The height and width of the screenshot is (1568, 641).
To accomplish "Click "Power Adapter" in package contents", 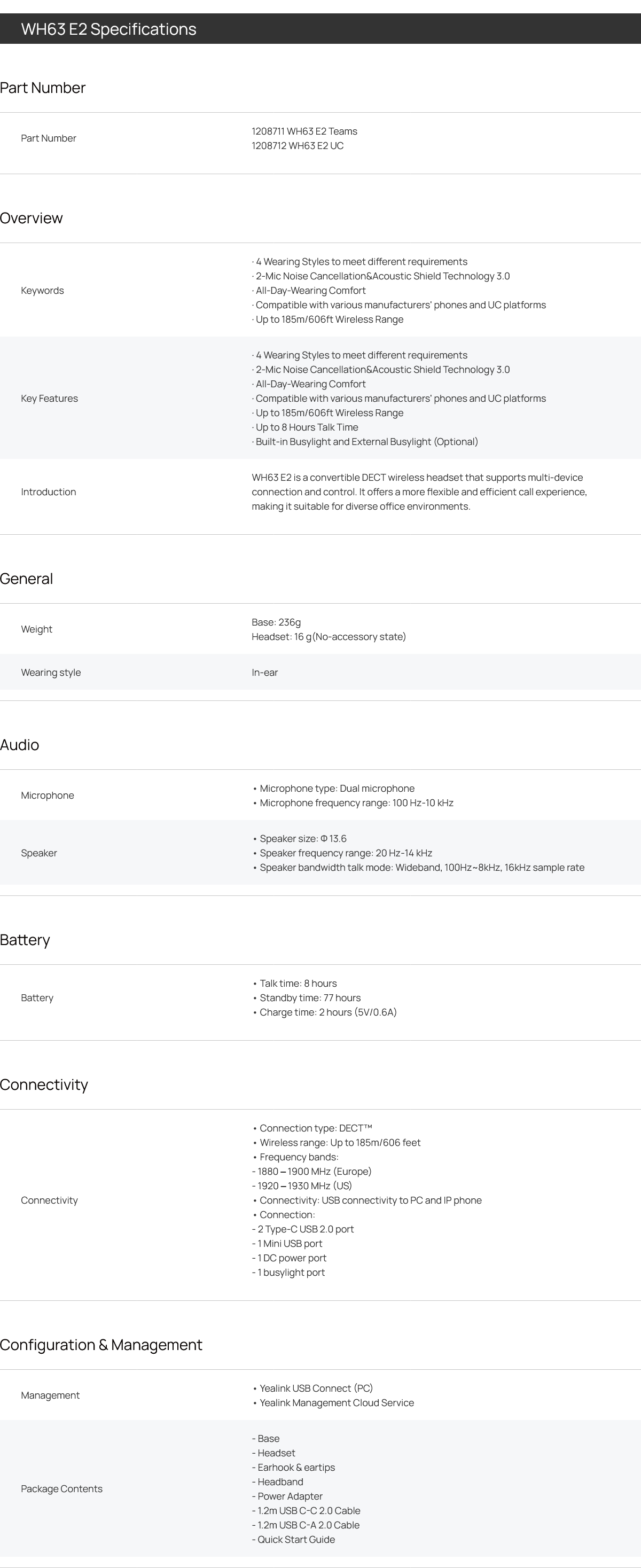I will point(287,1497).
